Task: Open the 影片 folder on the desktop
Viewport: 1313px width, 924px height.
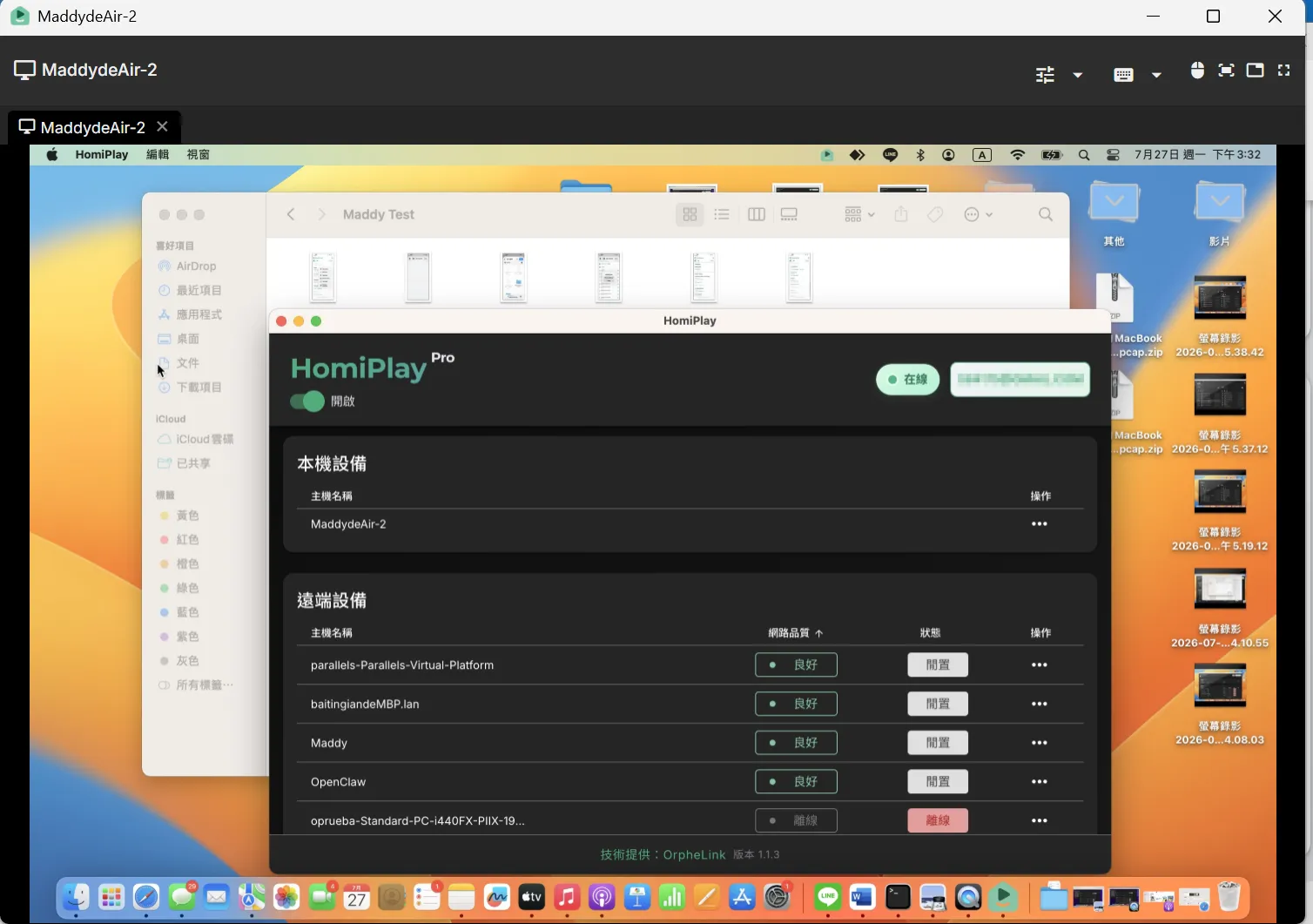Action: pos(1220,213)
